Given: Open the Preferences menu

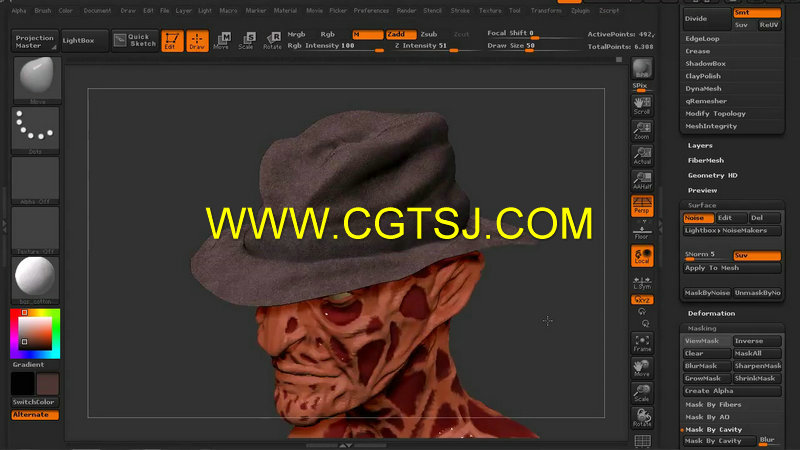Looking at the screenshot, I should pos(371,10).
